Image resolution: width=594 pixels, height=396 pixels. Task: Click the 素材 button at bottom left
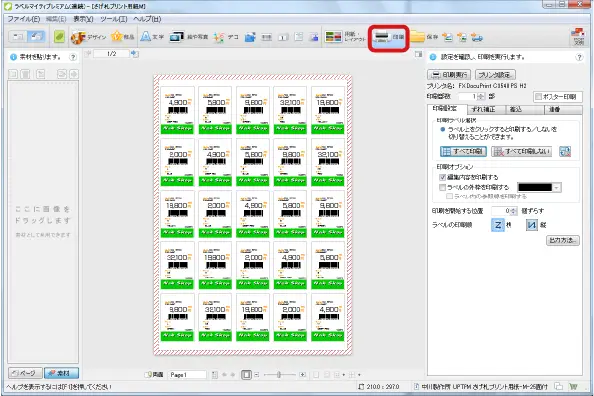point(61,373)
